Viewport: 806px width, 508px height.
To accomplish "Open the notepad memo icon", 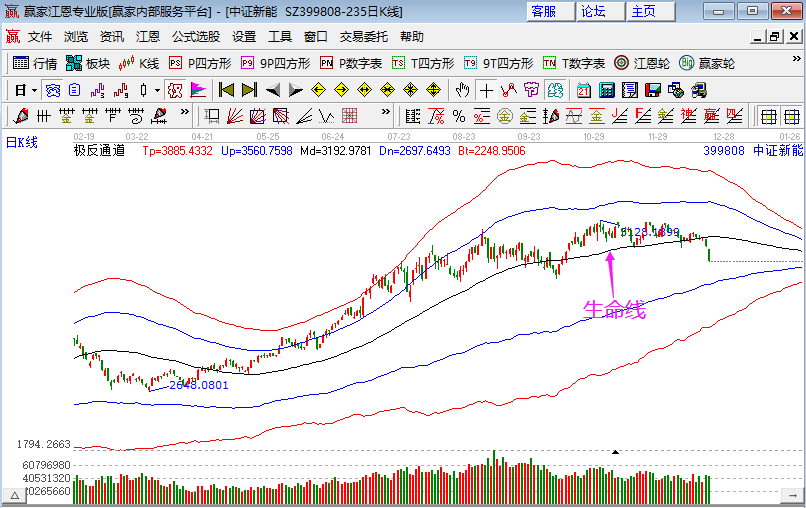I will 630,90.
